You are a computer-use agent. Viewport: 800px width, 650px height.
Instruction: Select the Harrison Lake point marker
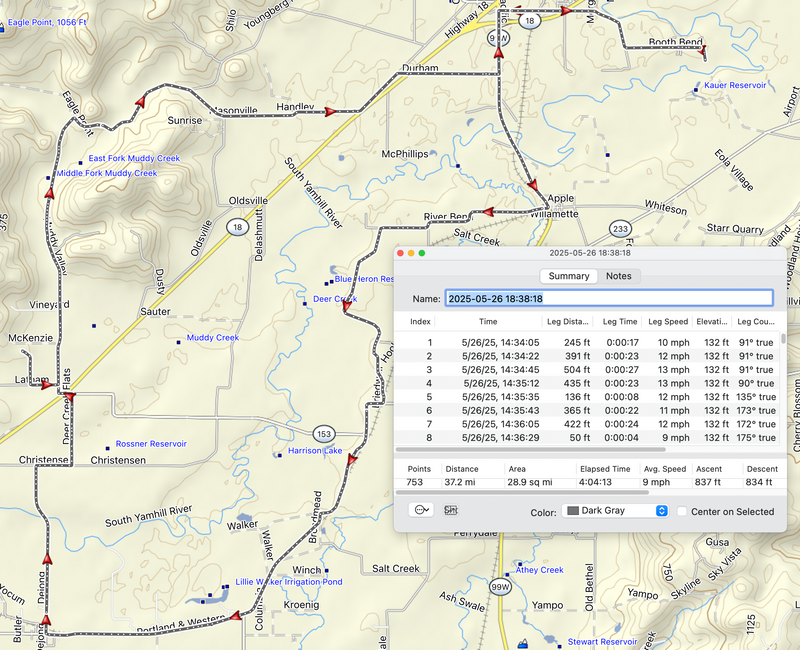coord(280,455)
